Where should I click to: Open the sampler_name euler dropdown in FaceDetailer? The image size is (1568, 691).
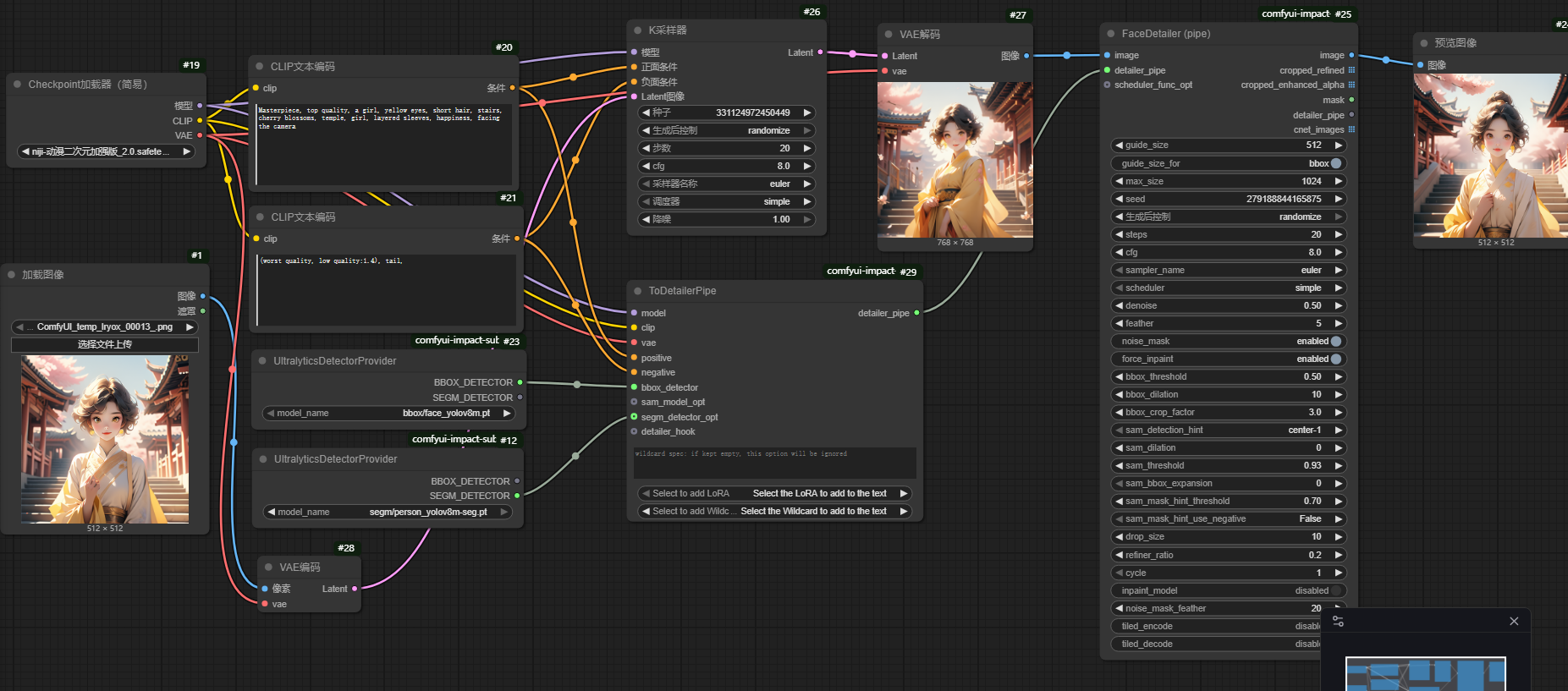pos(1228,270)
